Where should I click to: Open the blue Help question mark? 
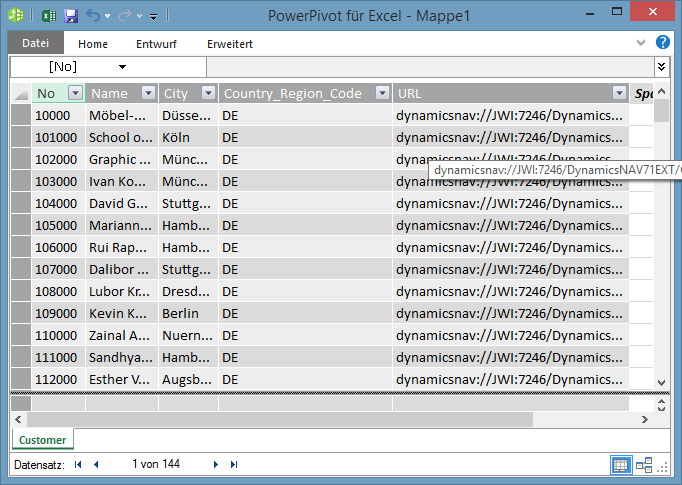click(x=662, y=43)
